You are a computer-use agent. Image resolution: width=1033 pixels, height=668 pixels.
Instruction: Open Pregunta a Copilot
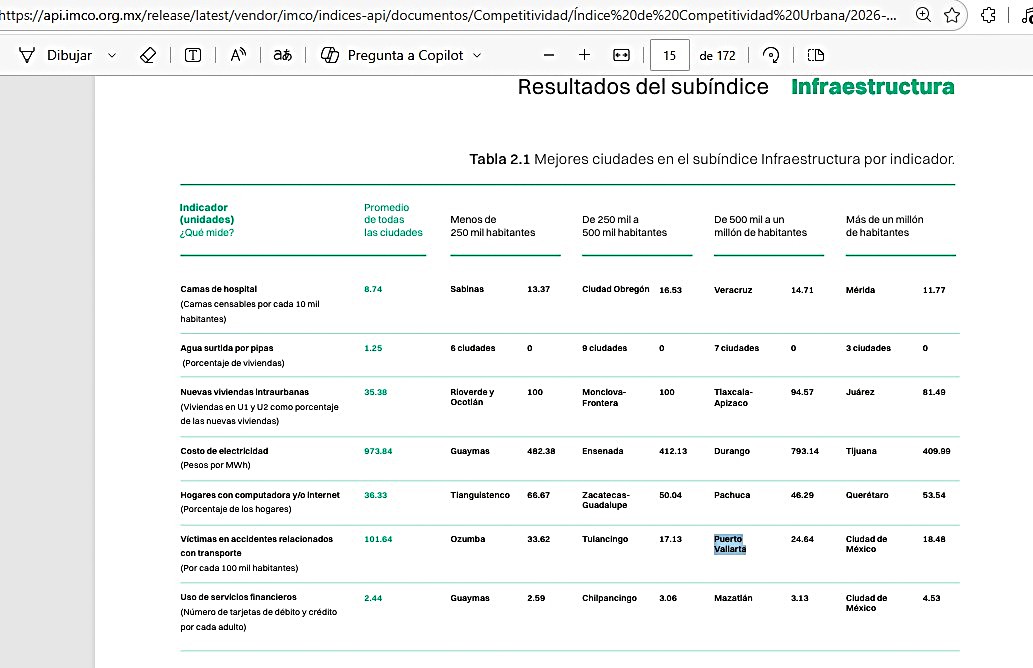pyautogui.click(x=392, y=55)
